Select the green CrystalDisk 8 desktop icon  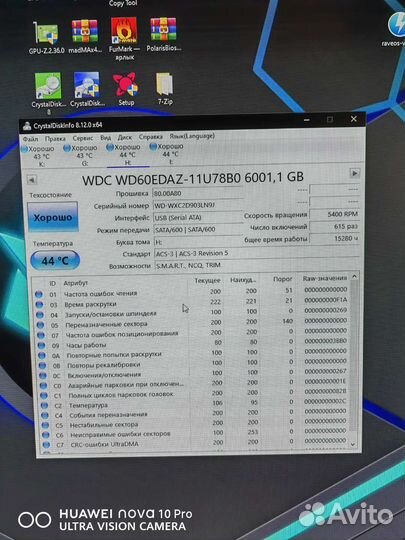(x=49, y=93)
